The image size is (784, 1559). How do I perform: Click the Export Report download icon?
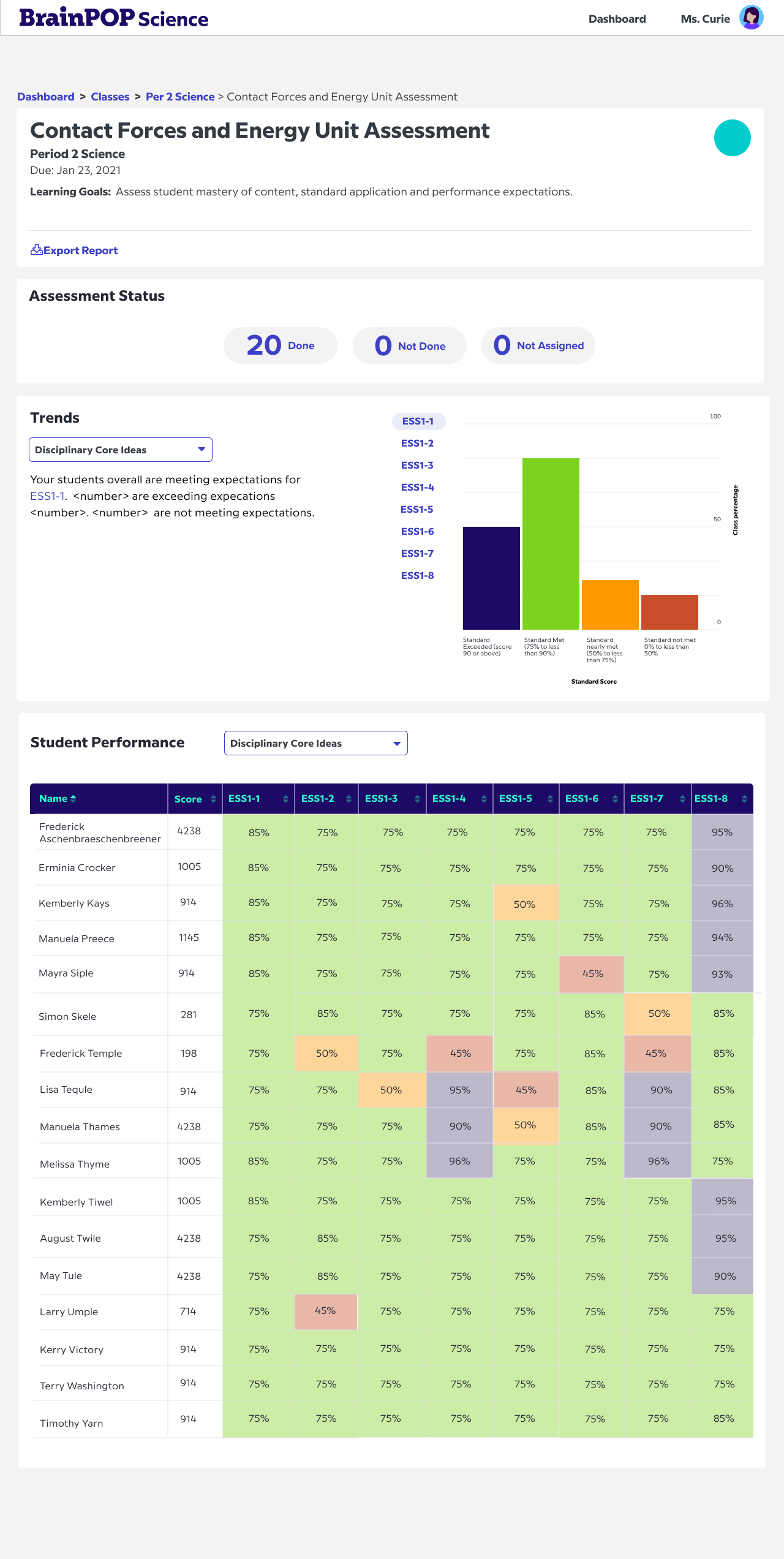click(x=36, y=250)
